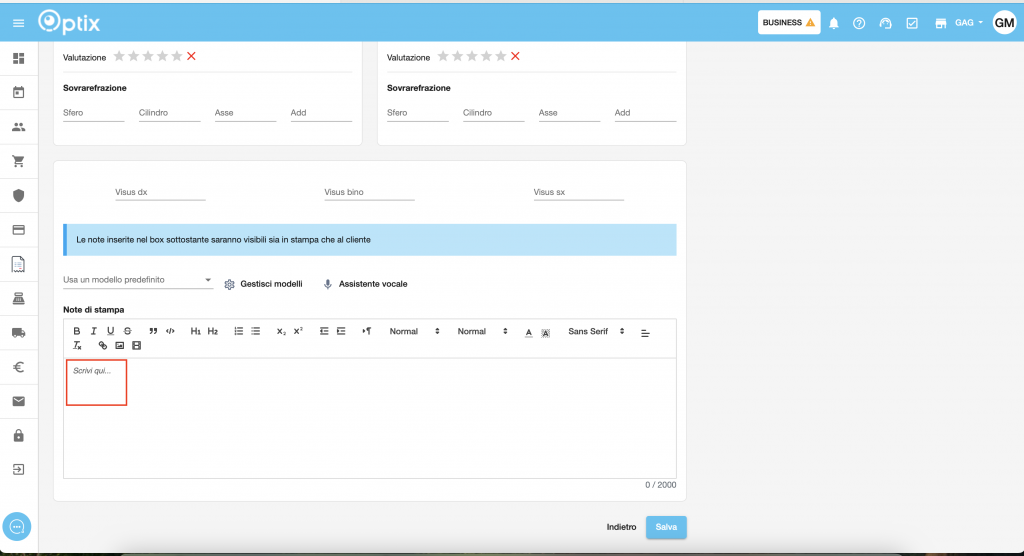
Task: Pick the text color in editor
Action: point(529,332)
